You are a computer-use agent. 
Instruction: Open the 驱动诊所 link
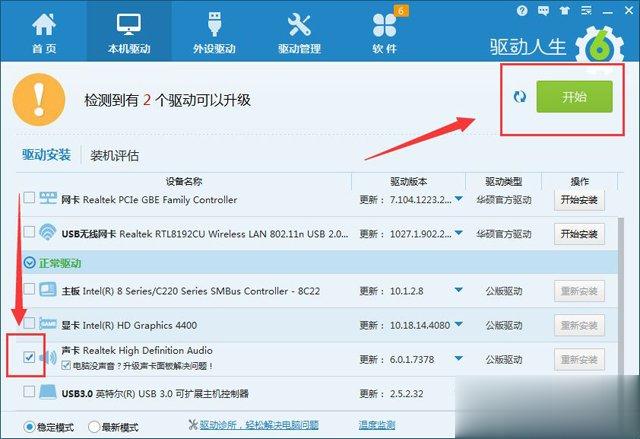[x=259, y=425]
